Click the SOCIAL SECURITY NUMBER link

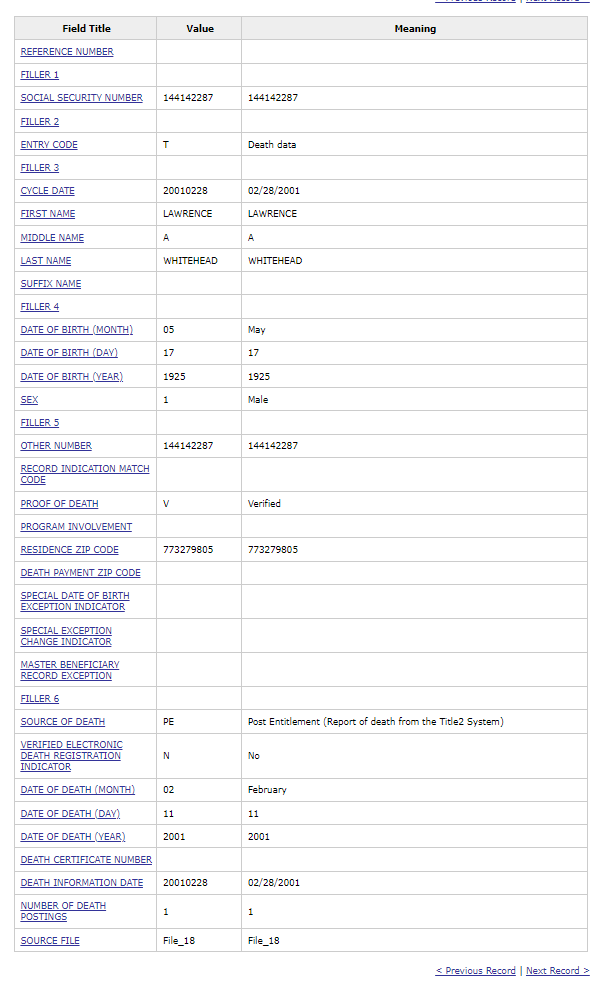click(x=82, y=98)
